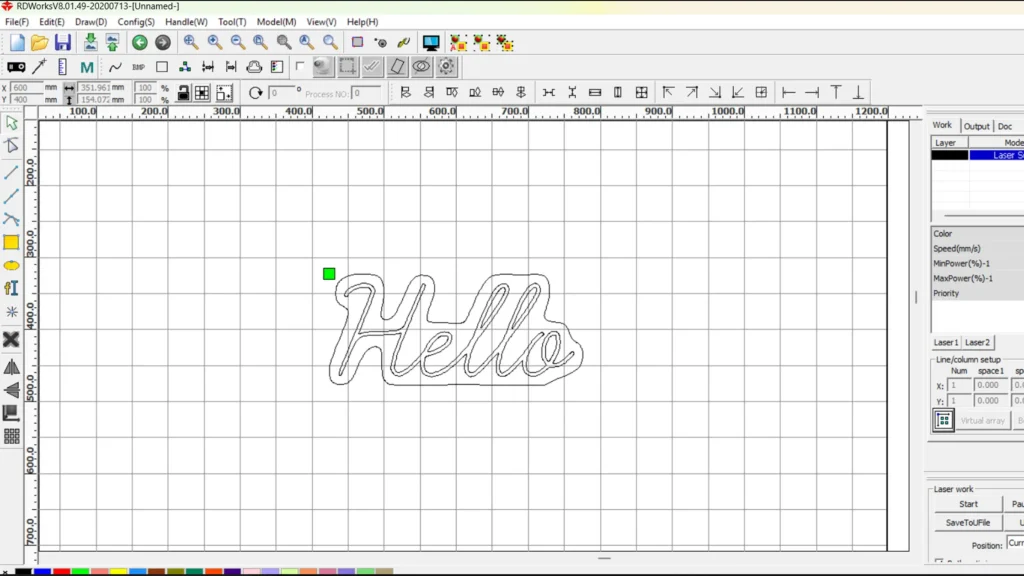Click the green start marker on canvas

pyautogui.click(x=329, y=274)
